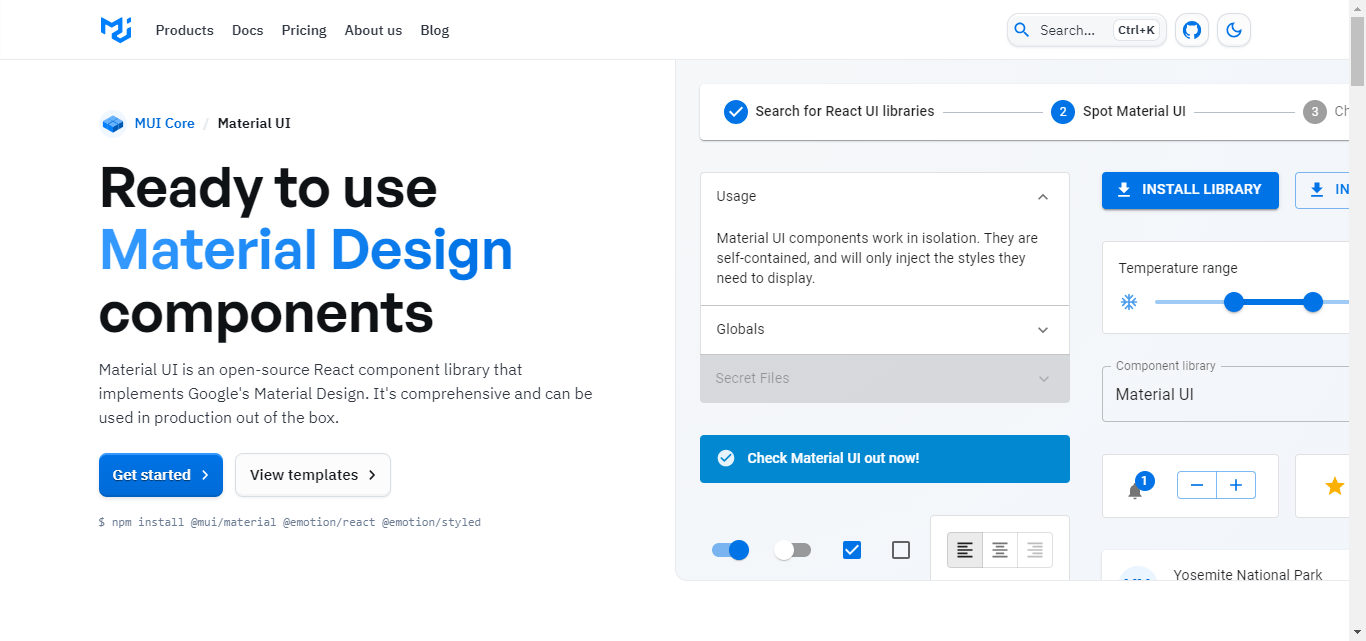The width and height of the screenshot is (1366, 641).
Task: Click the MUI logo in header
Action: [116, 30]
